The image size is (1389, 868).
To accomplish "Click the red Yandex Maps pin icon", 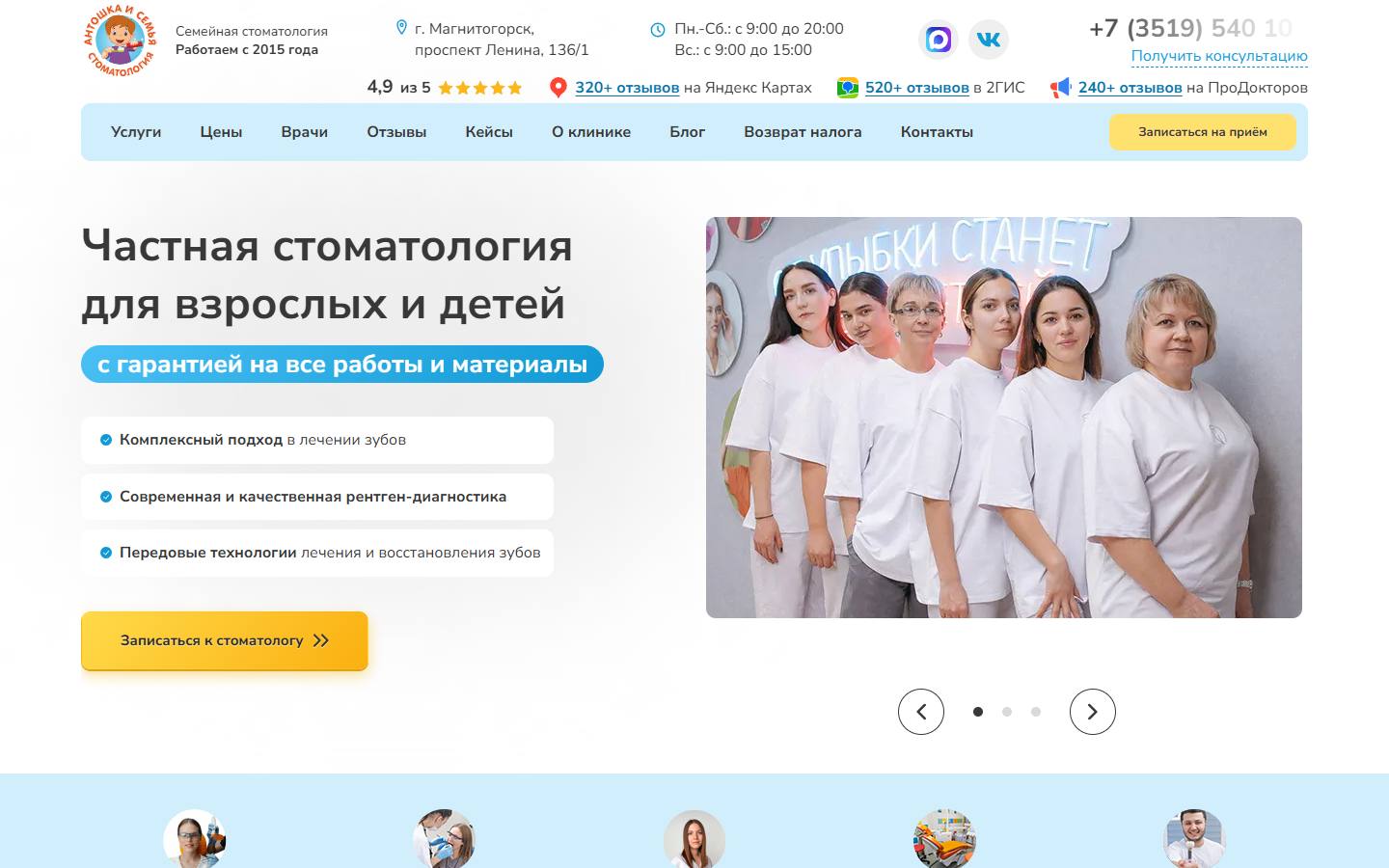I will pos(558,88).
